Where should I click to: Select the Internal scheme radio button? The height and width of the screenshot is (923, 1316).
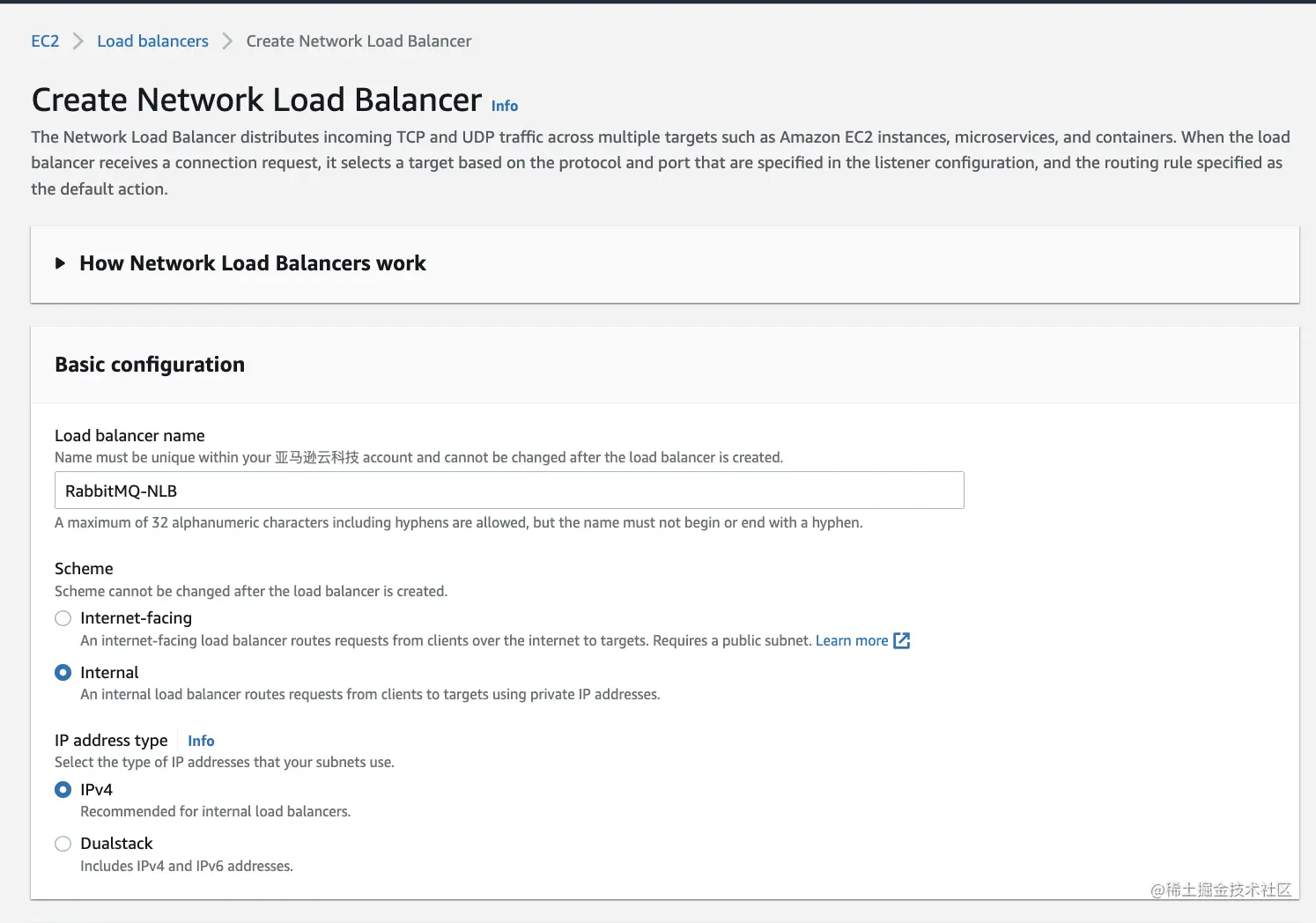coord(63,673)
